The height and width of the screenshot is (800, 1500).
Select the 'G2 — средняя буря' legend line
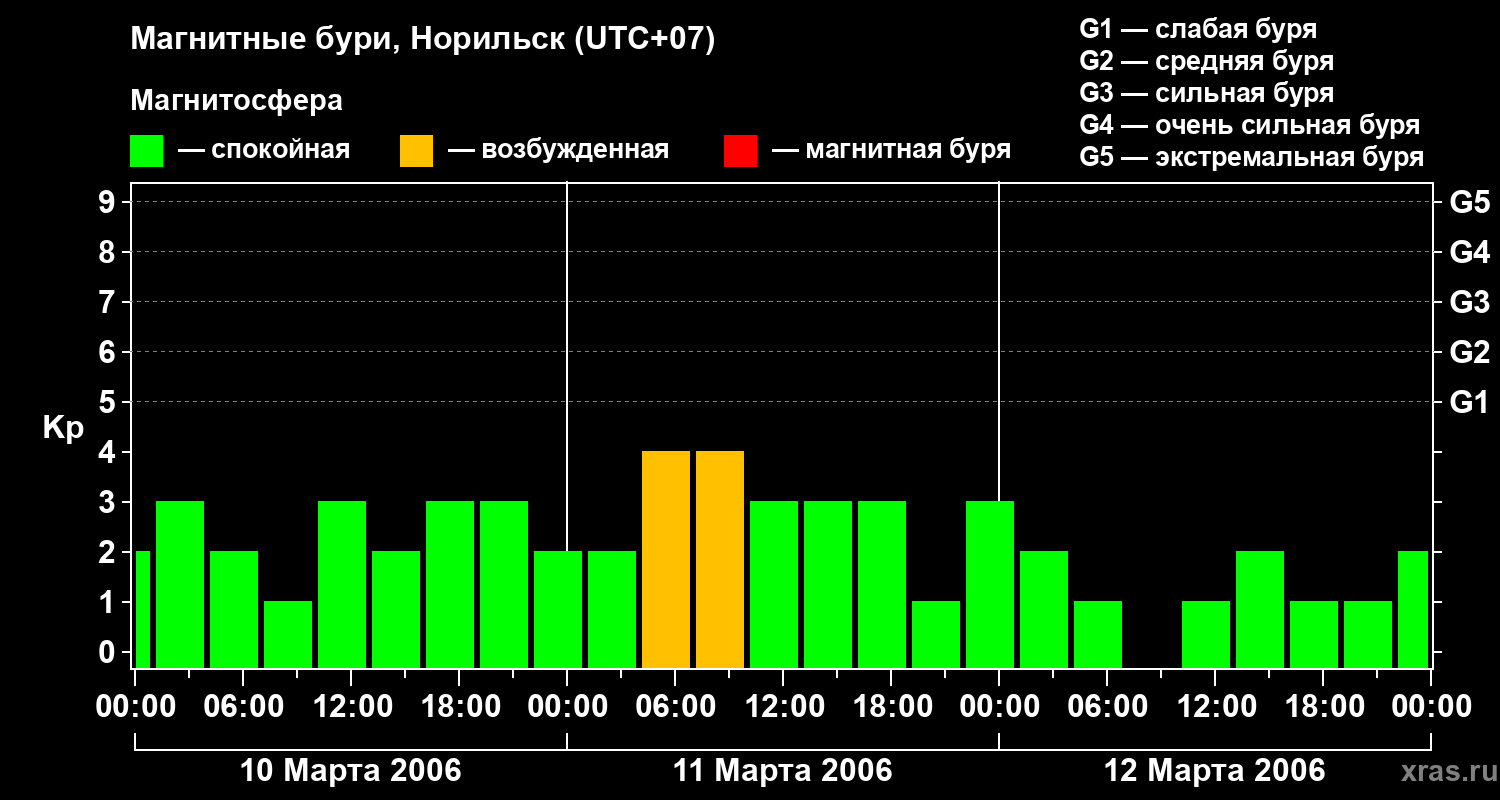pyautogui.click(x=1207, y=61)
